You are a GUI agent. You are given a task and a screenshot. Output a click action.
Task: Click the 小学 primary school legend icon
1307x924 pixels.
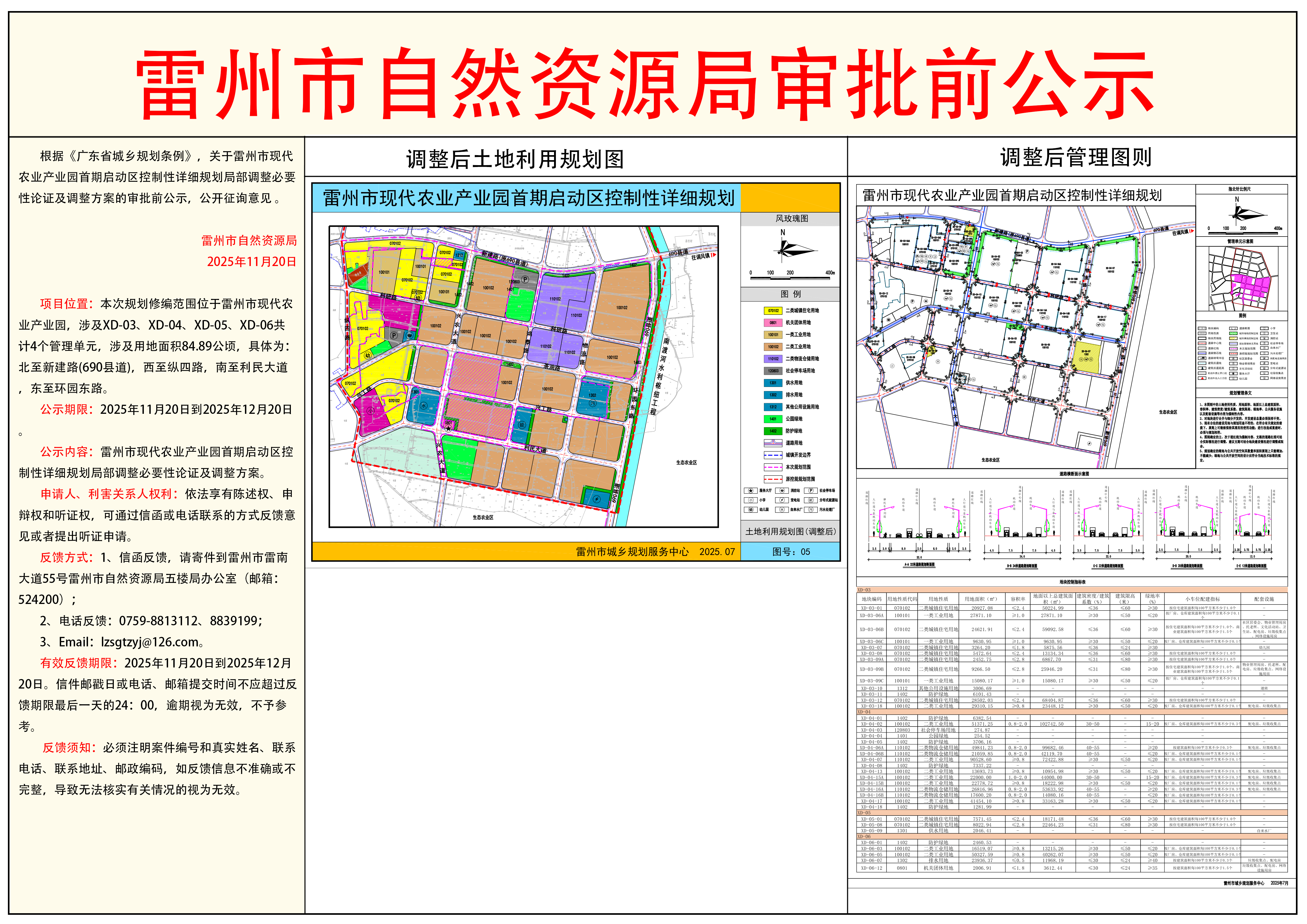click(x=751, y=500)
